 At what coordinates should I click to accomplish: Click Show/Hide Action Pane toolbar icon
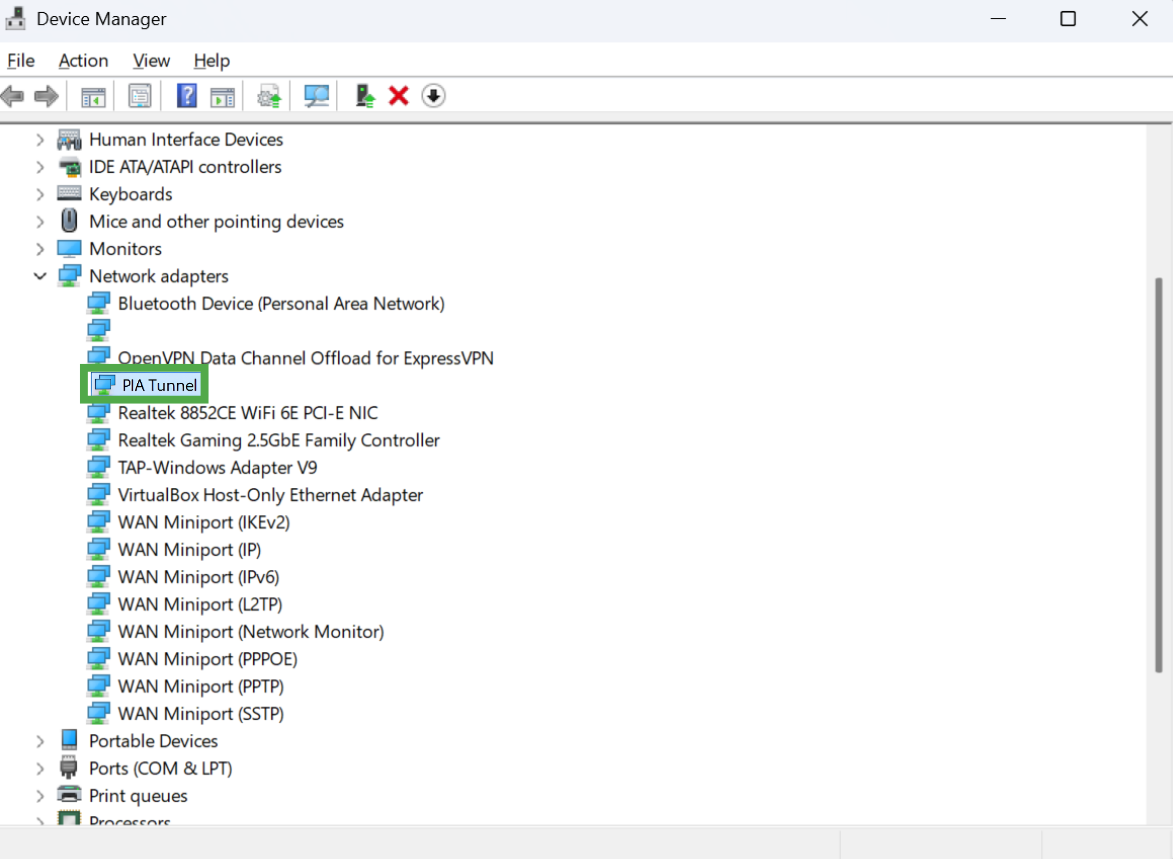point(222,97)
